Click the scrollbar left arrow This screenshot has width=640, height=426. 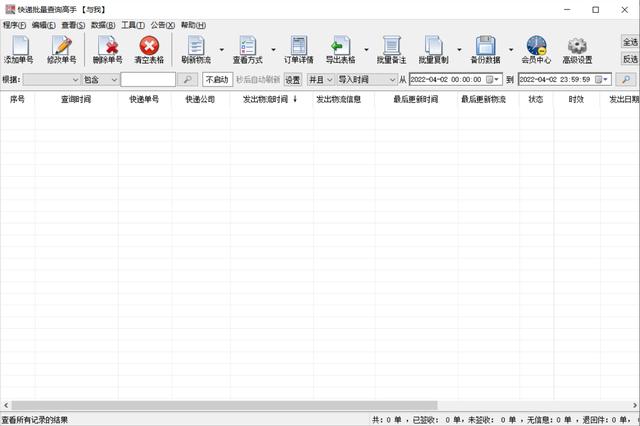6,405
